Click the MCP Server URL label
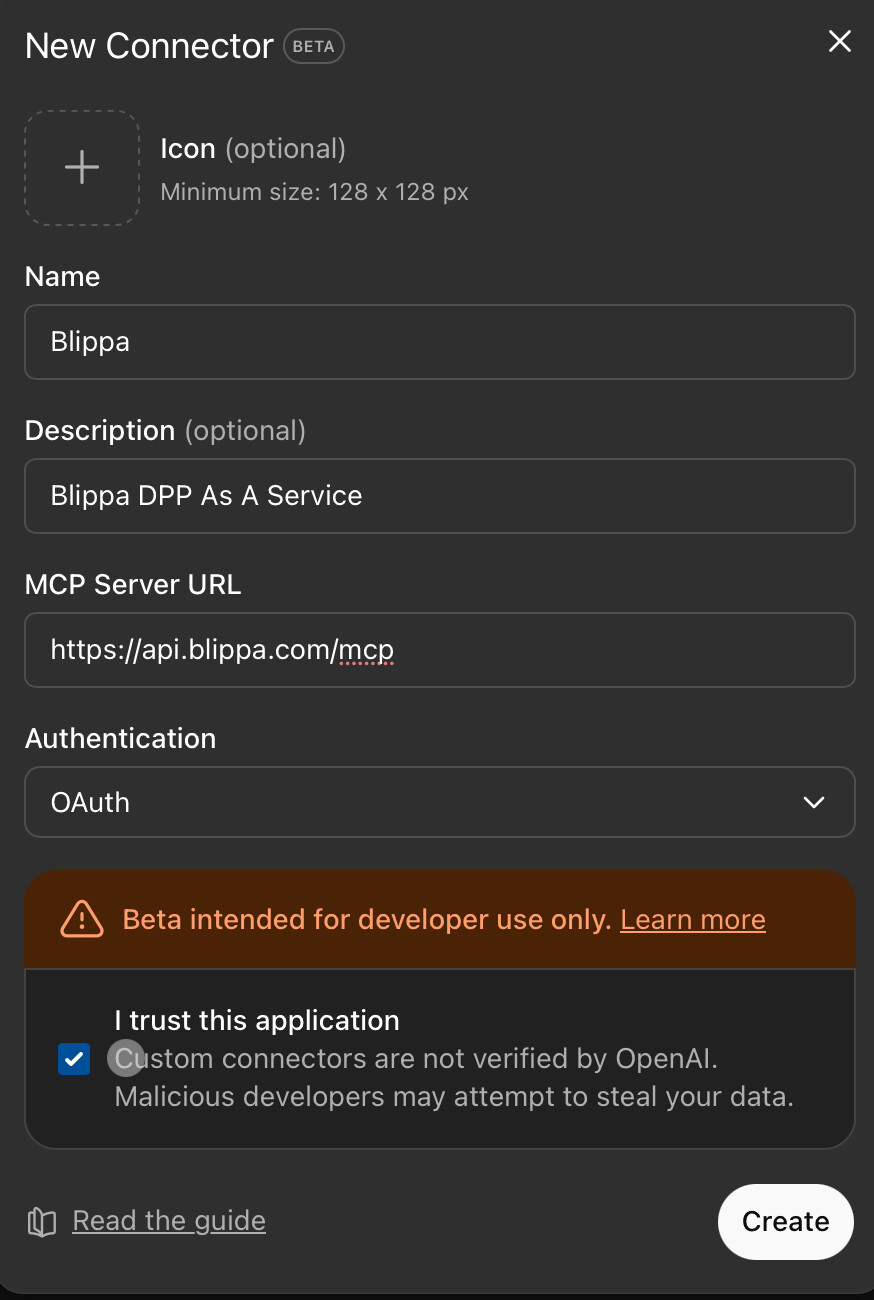 coord(133,584)
